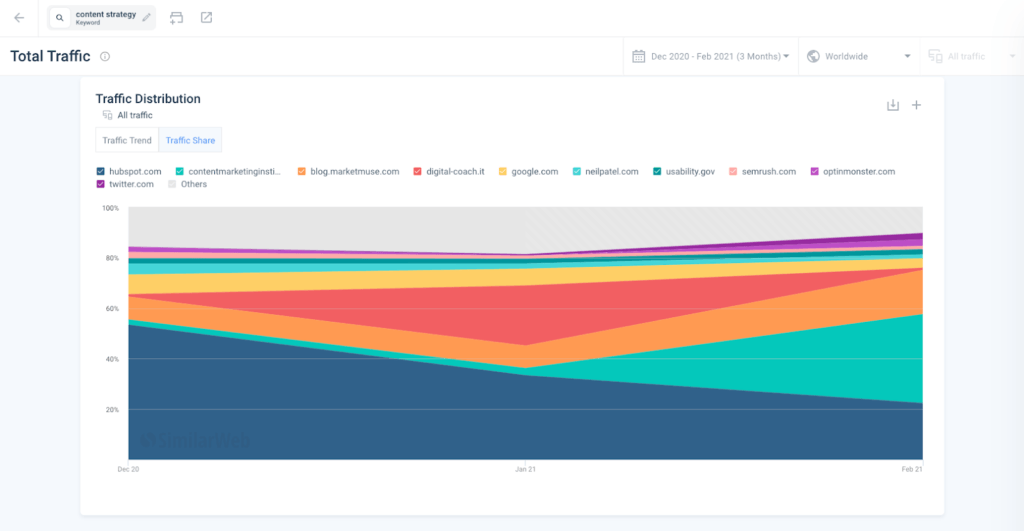
Task: Select the Traffic Share tab
Action: 190,140
